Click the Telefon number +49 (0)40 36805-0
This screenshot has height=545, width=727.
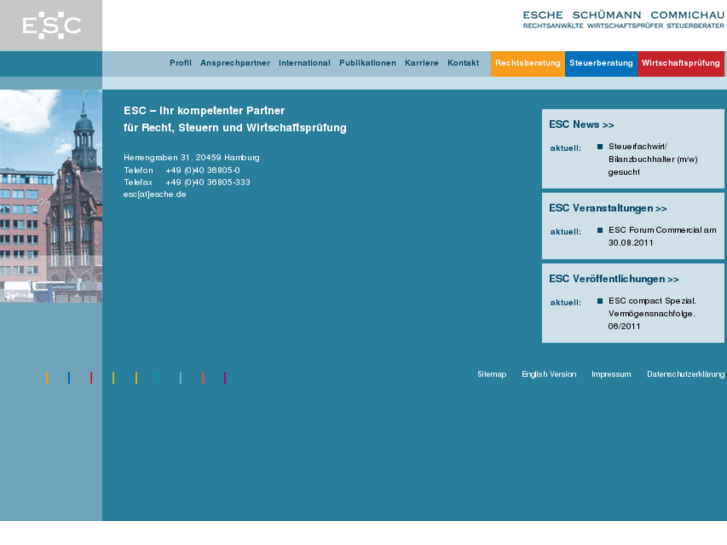[x=203, y=170]
